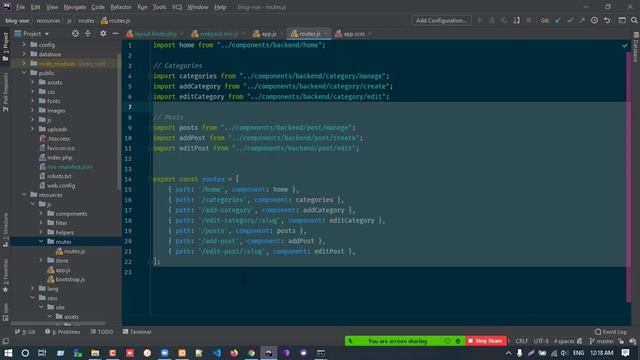Expand the lang folder
The height and width of the screenshot is (360, 640).
[33, 289]
